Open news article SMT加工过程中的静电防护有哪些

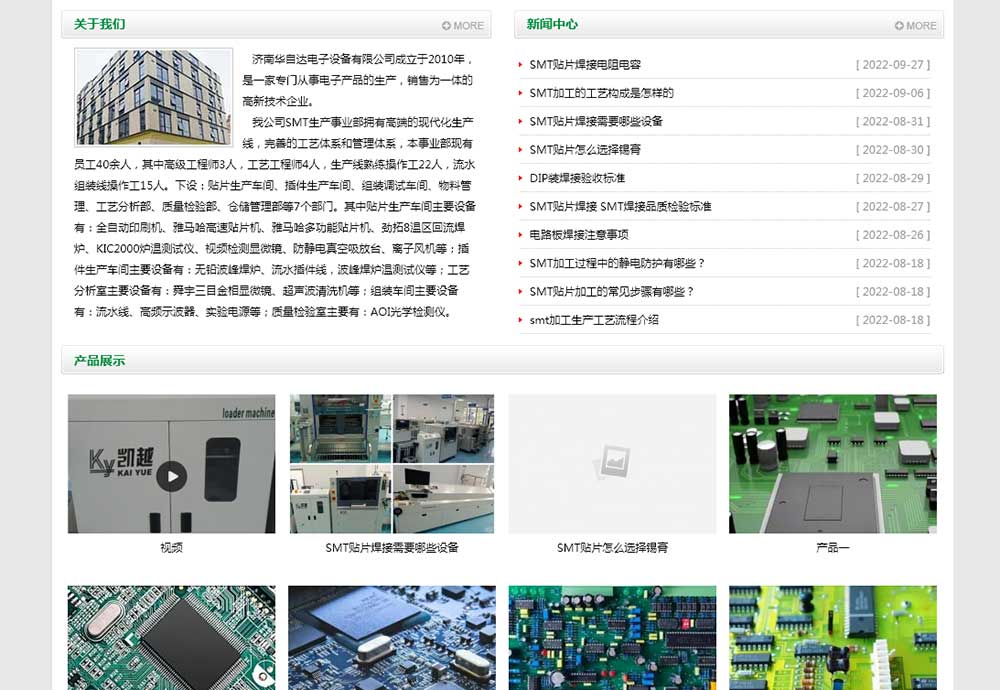(x=617, y=263)
